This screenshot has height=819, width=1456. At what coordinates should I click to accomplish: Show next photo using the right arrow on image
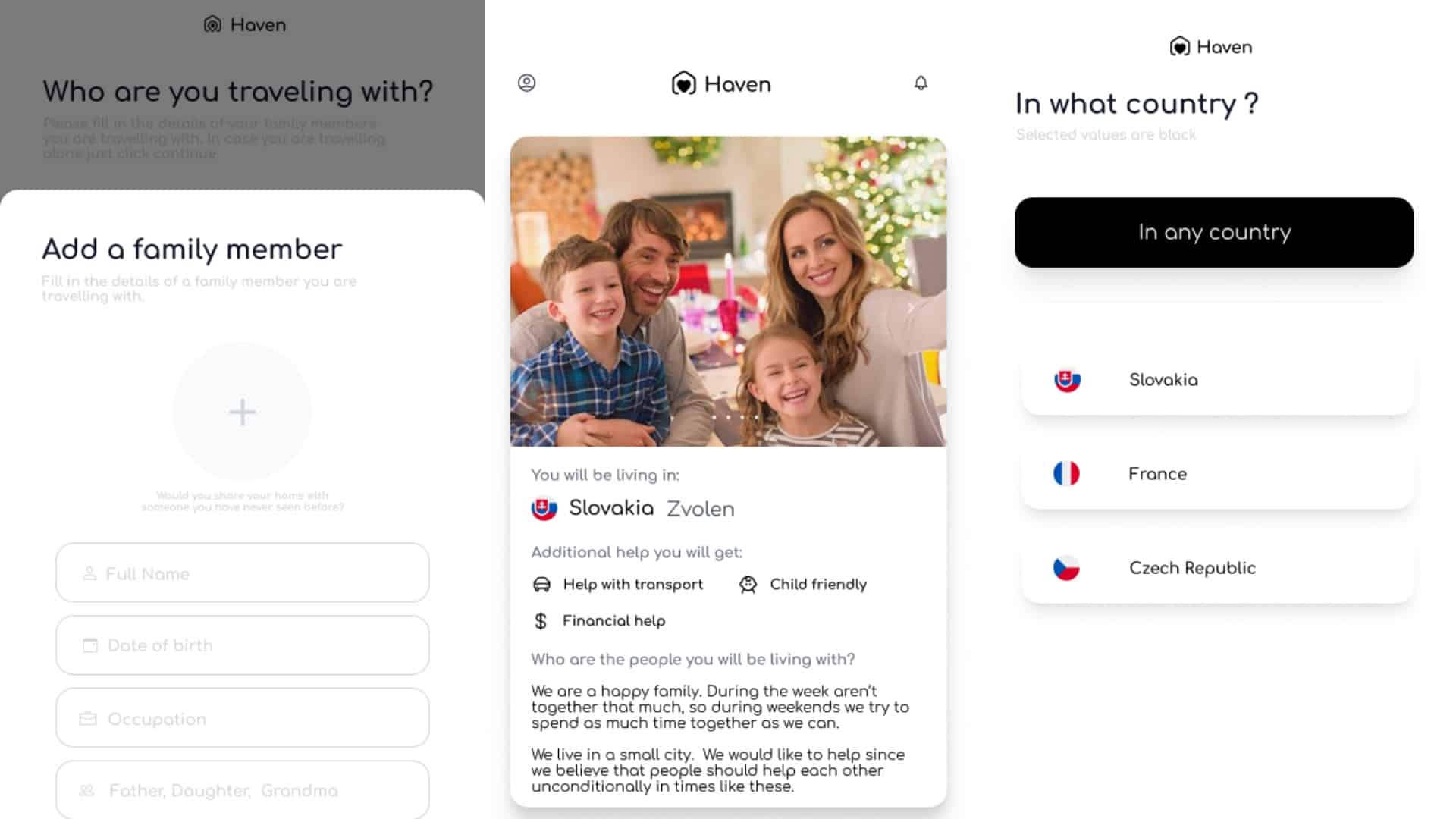tap(911, 308)
